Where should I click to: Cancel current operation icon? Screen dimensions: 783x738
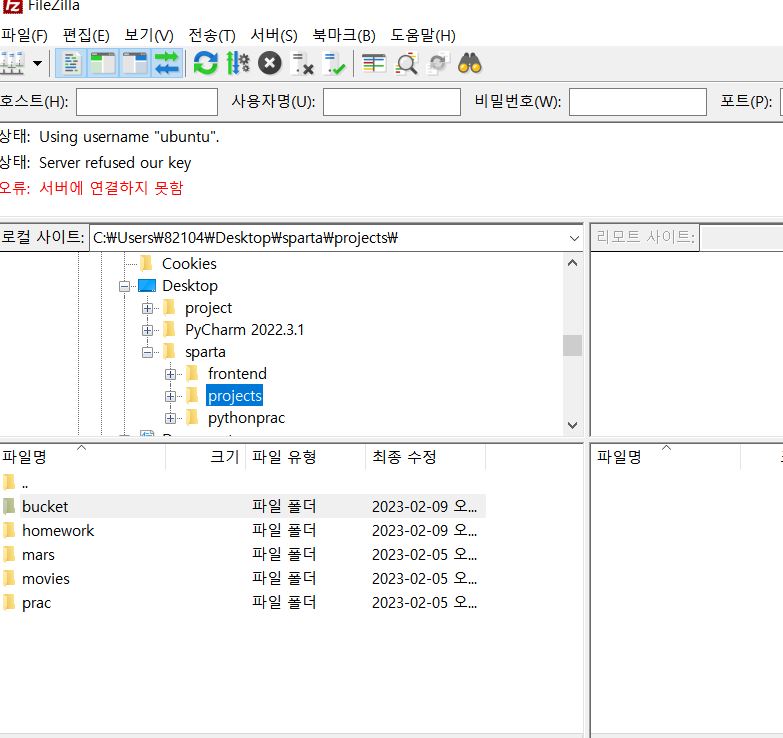270,63
